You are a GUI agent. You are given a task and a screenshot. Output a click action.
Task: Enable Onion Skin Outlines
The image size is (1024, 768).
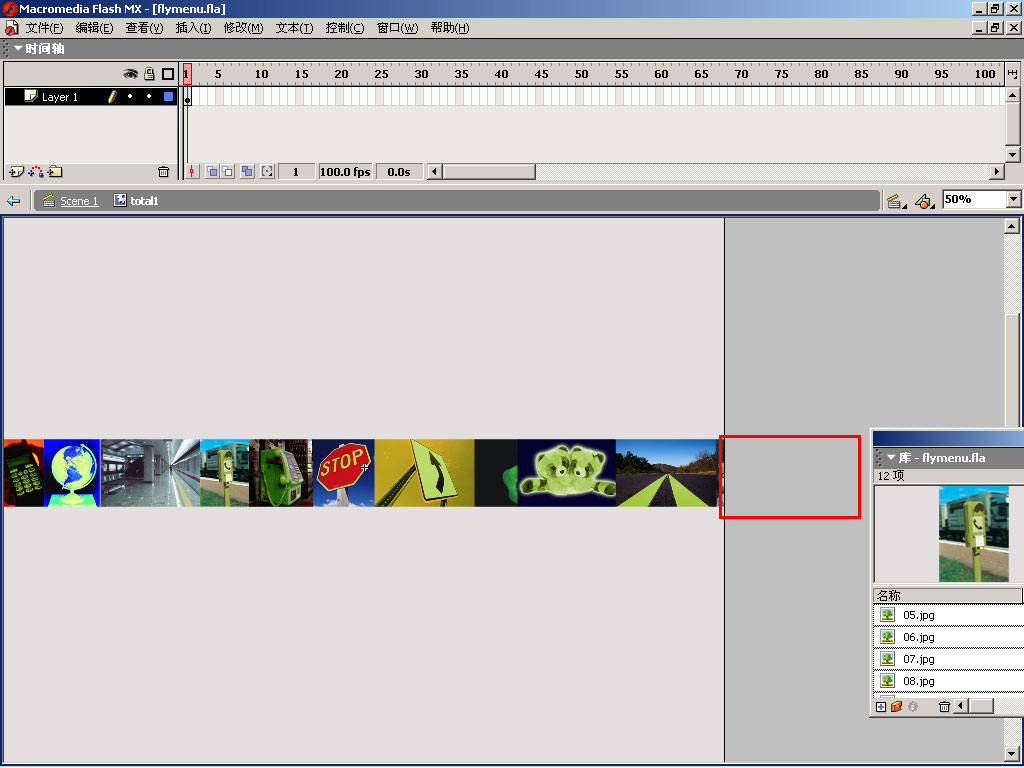pyautogui.click(x=227, y=172)
